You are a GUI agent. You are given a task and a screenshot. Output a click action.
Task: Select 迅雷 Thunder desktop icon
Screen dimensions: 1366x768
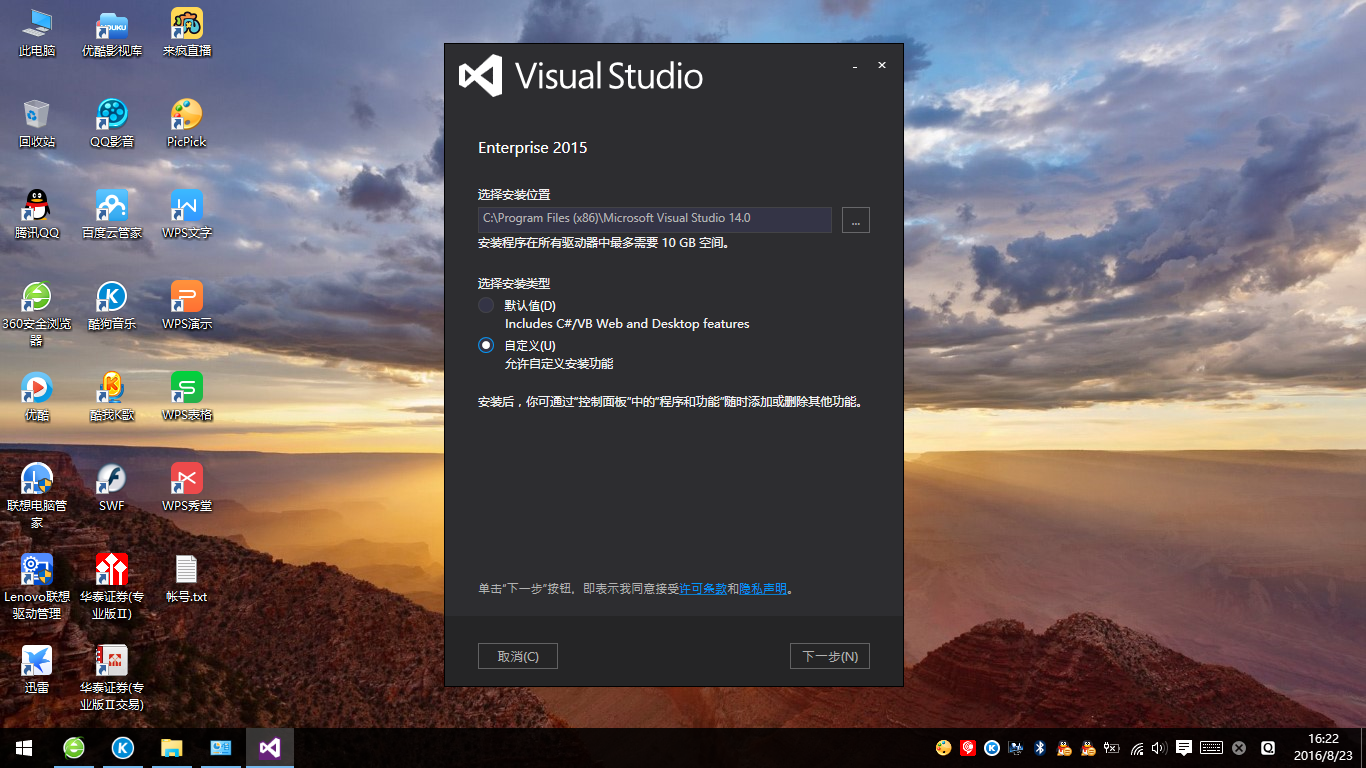[x=37, y=670]
